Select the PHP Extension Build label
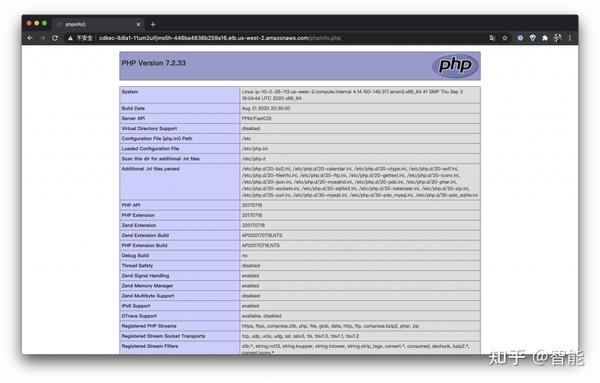This screenshot has height=383, width=600. pos(145,245)
